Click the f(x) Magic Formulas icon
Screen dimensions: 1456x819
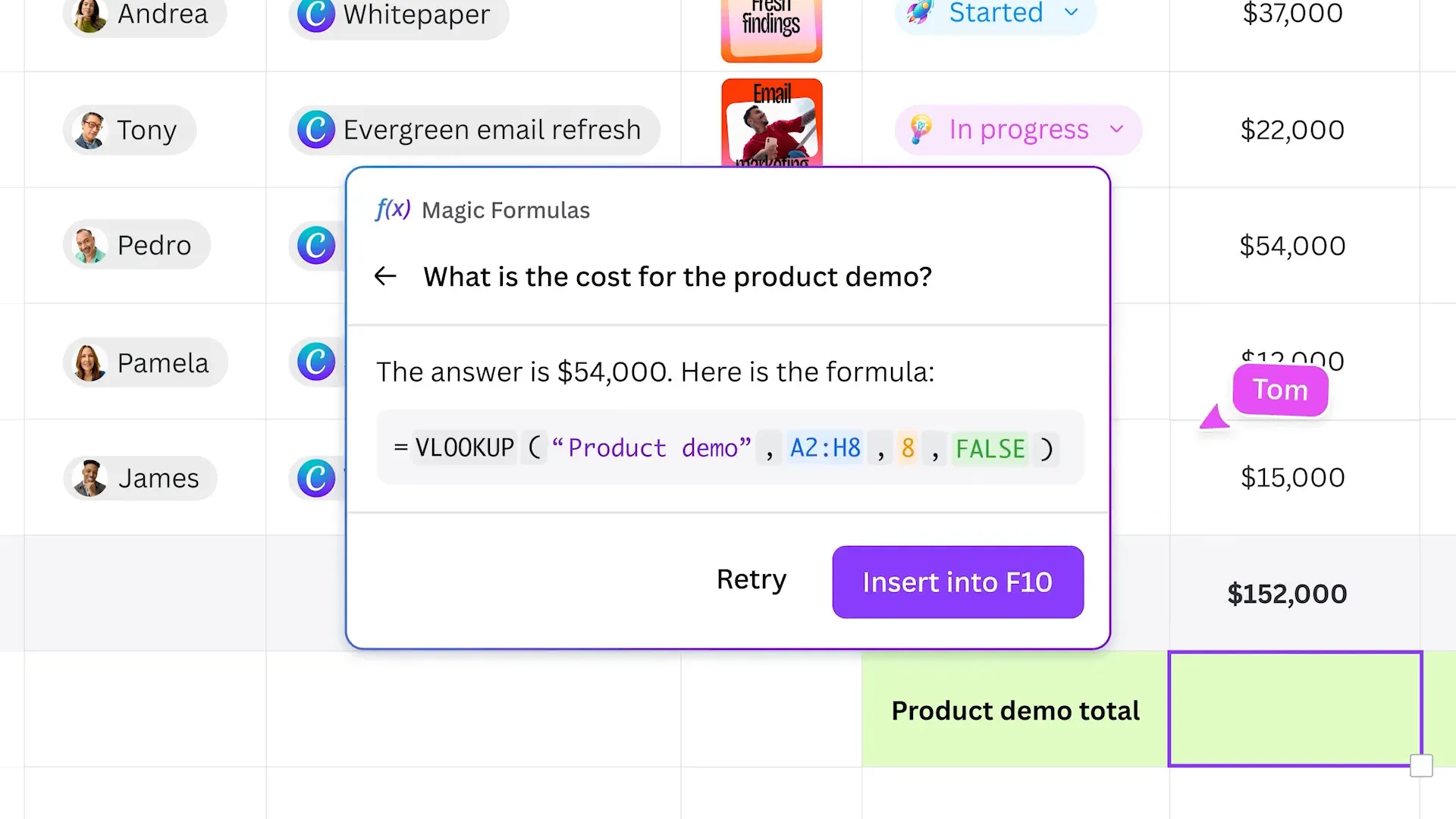(393, 209)
